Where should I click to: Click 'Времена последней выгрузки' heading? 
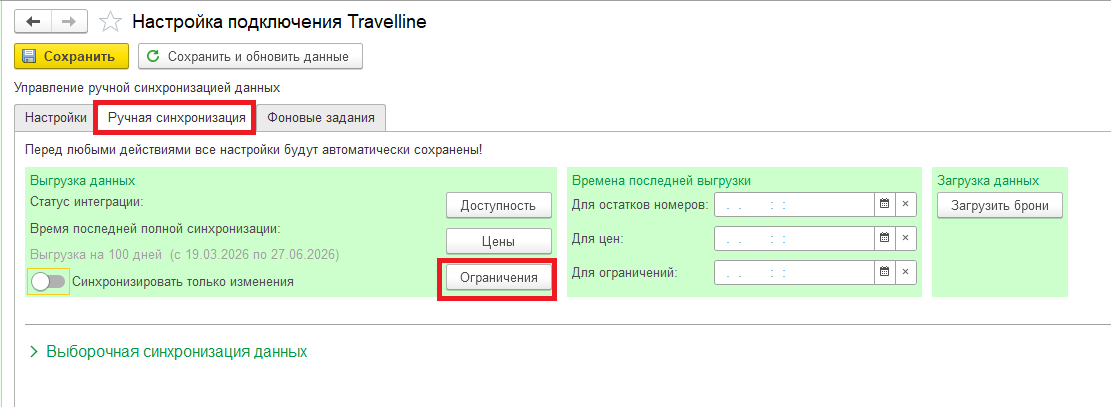(661, 181)
